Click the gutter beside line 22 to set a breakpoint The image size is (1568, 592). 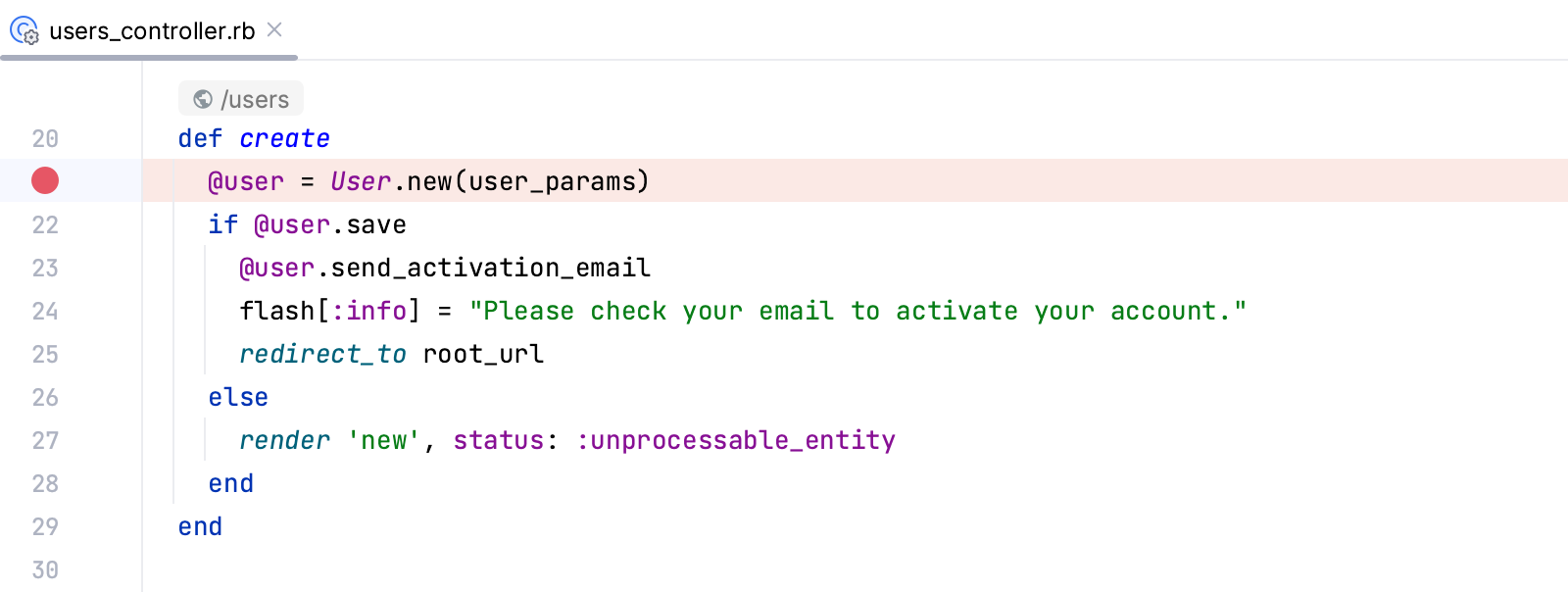[44, 224]
